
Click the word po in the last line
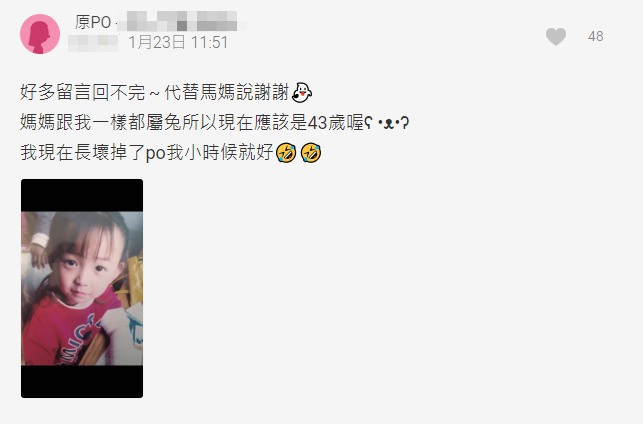155,154
